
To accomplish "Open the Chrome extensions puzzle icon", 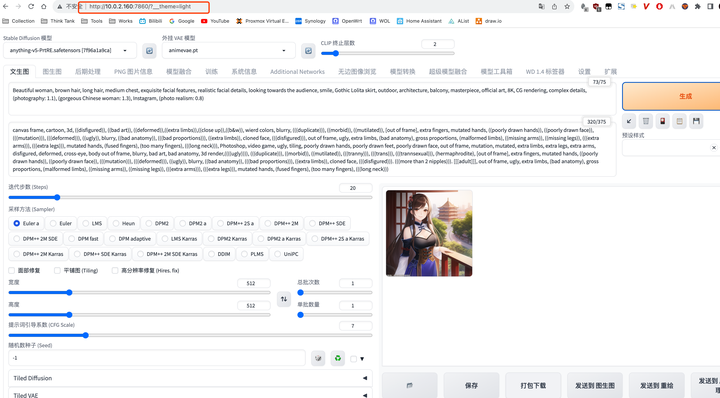I will [x=698, y=6].
